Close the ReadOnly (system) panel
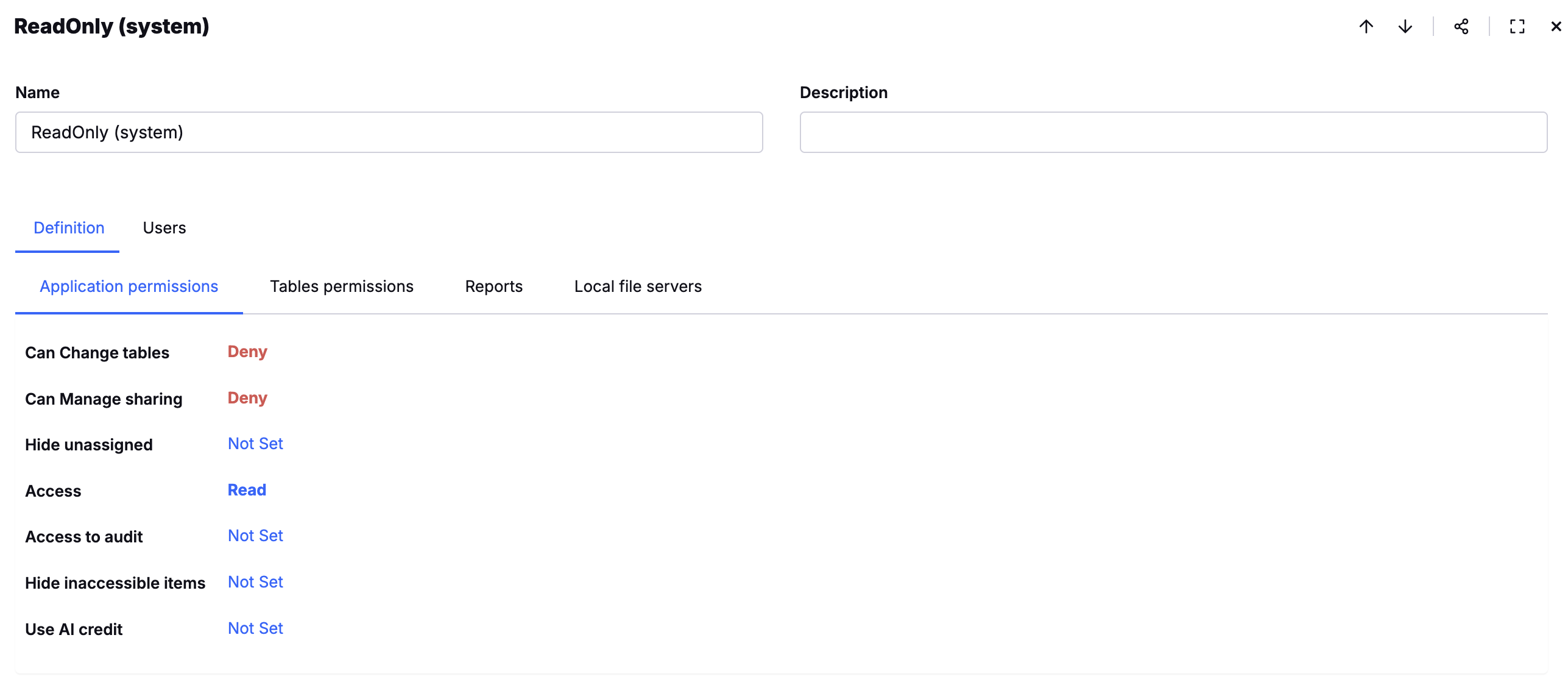Image resolution: width=1568 pixels, height=685 pixels. tap(1555, 26)
